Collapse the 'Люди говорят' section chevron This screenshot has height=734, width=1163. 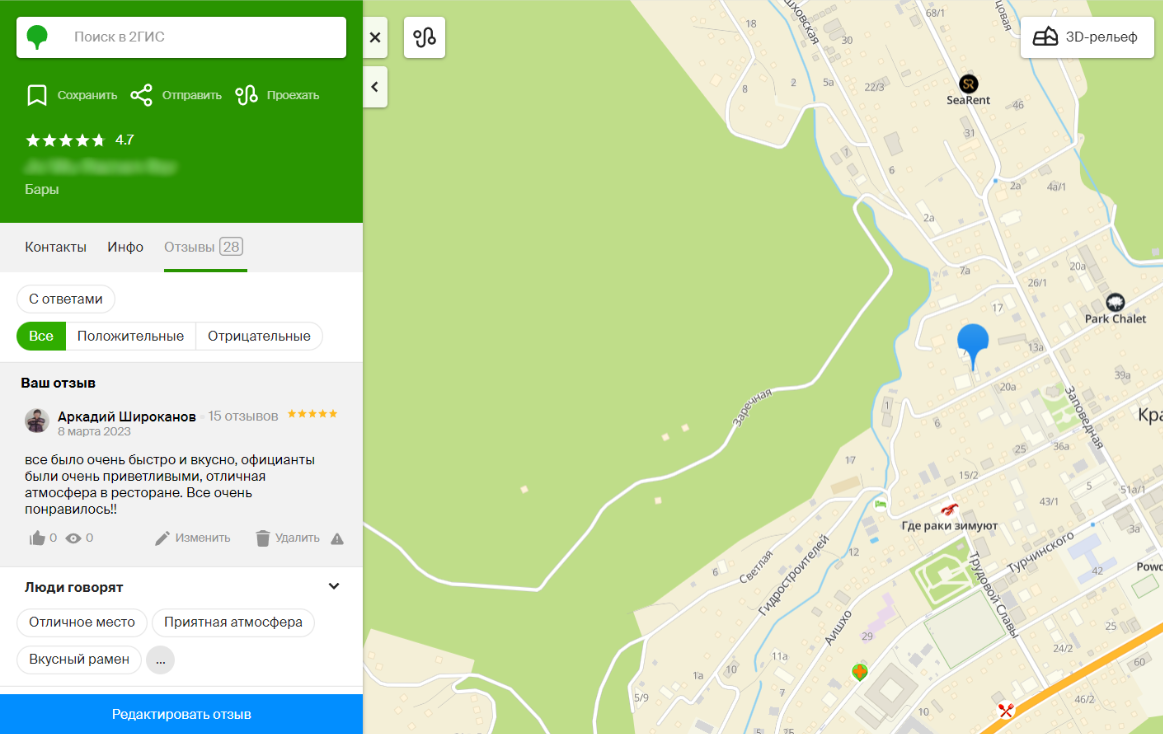click(x=334, y=587)
